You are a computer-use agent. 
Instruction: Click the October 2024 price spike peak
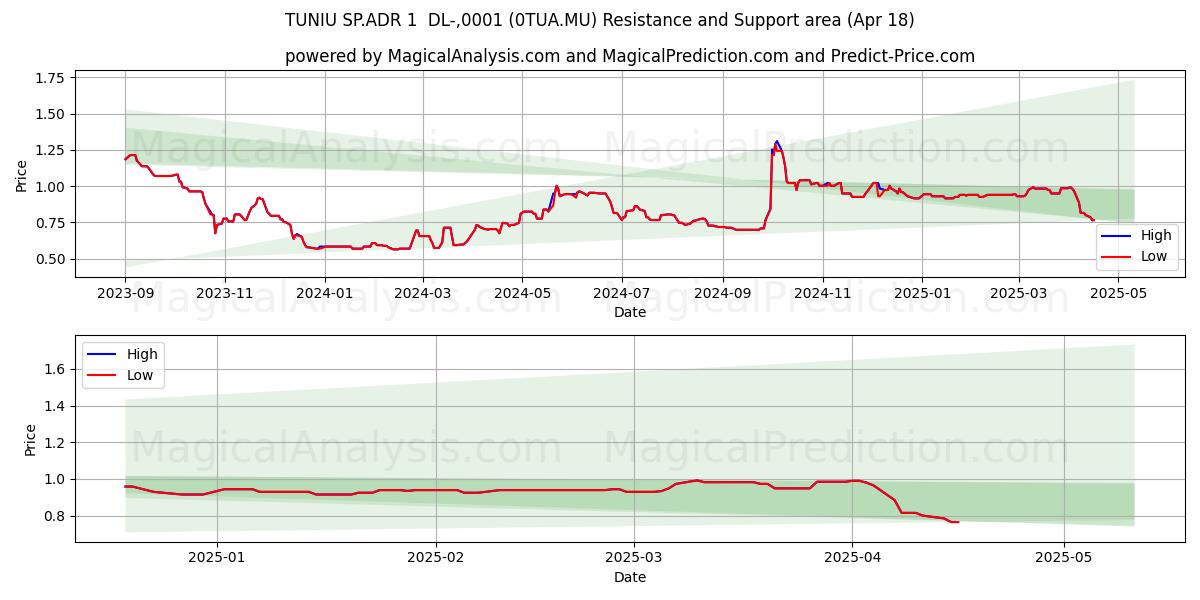(x=776, y=142)
